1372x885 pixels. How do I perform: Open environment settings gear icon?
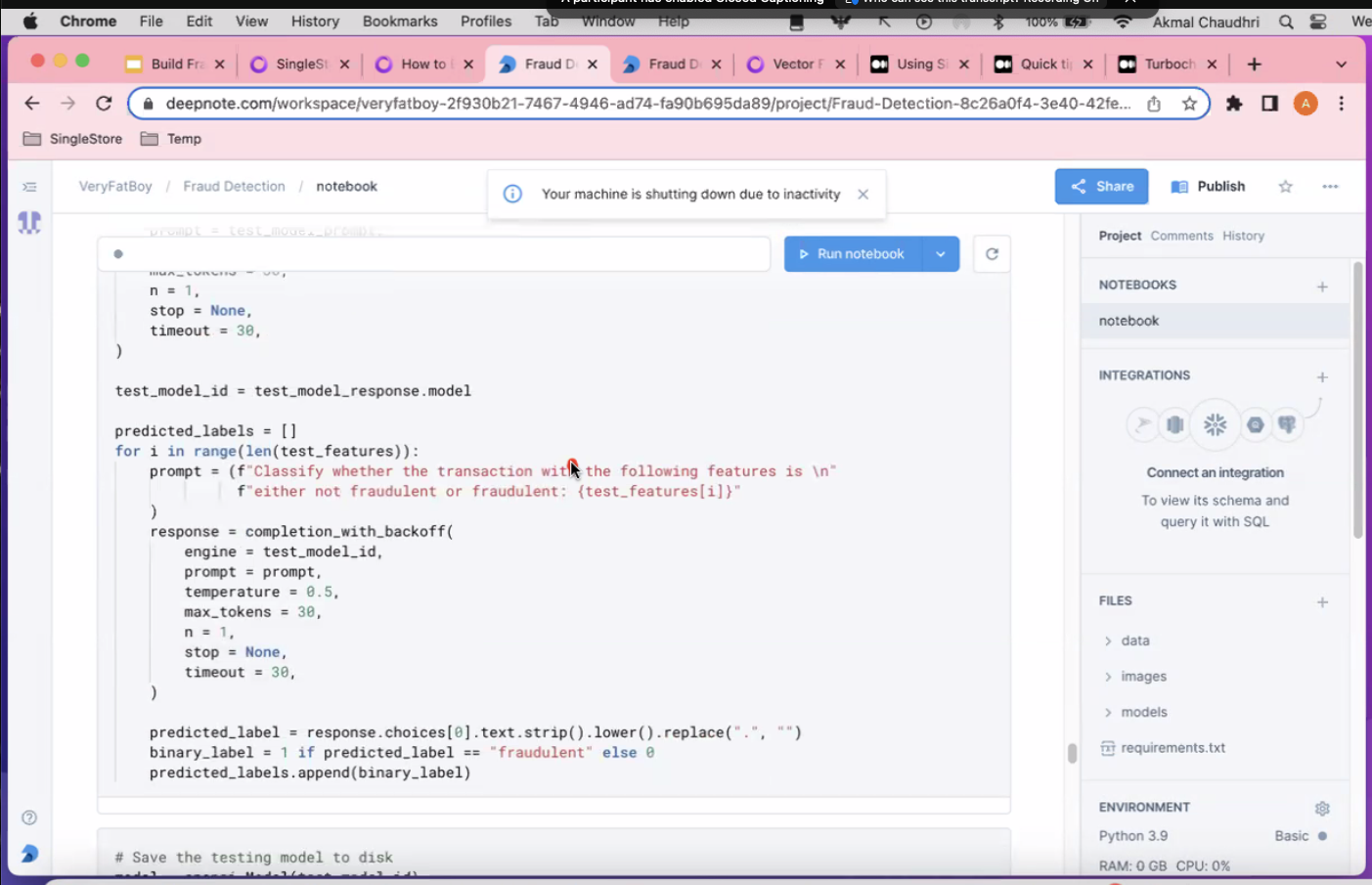(x=1322, y=808)
